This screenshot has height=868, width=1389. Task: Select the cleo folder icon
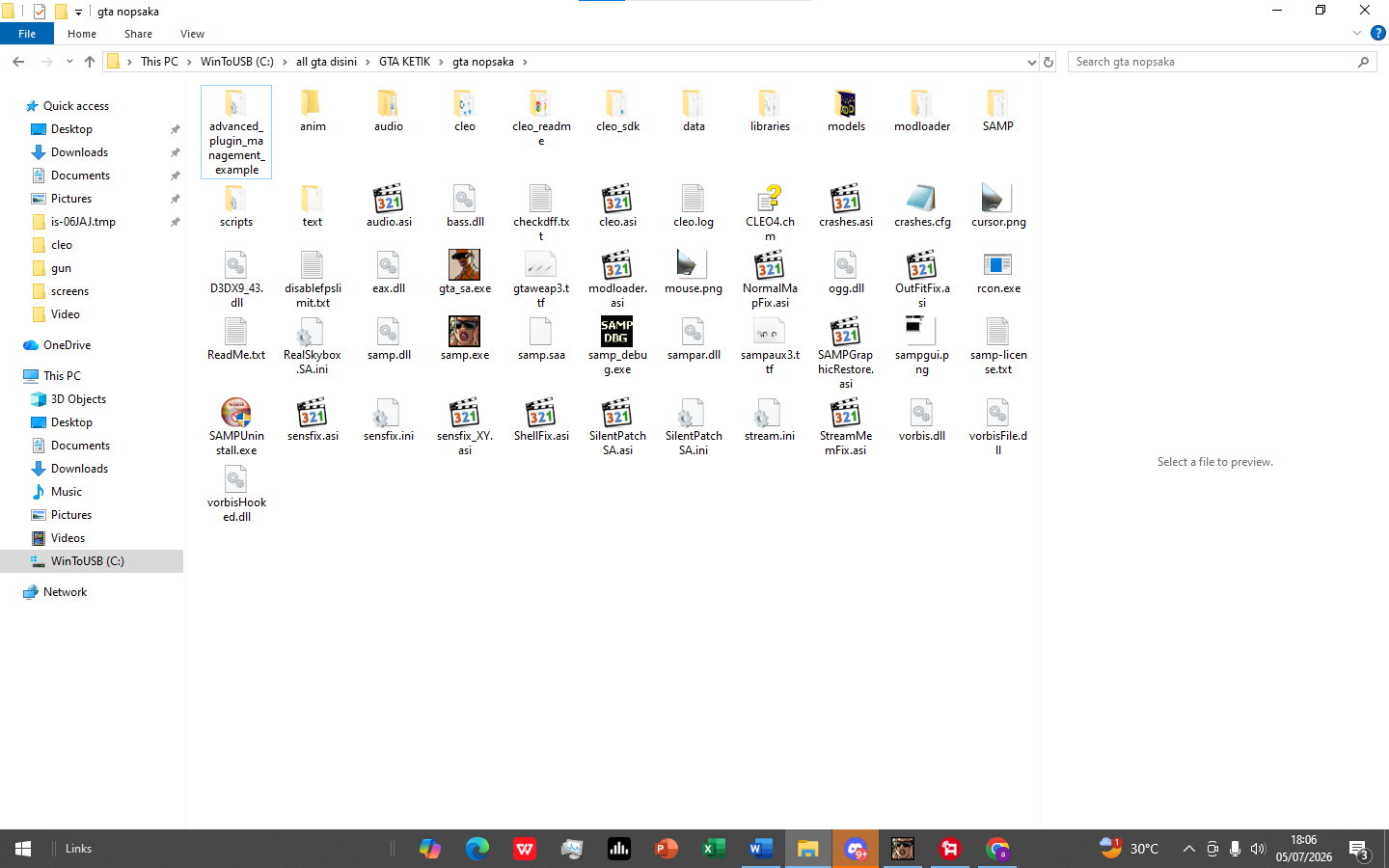465,103
